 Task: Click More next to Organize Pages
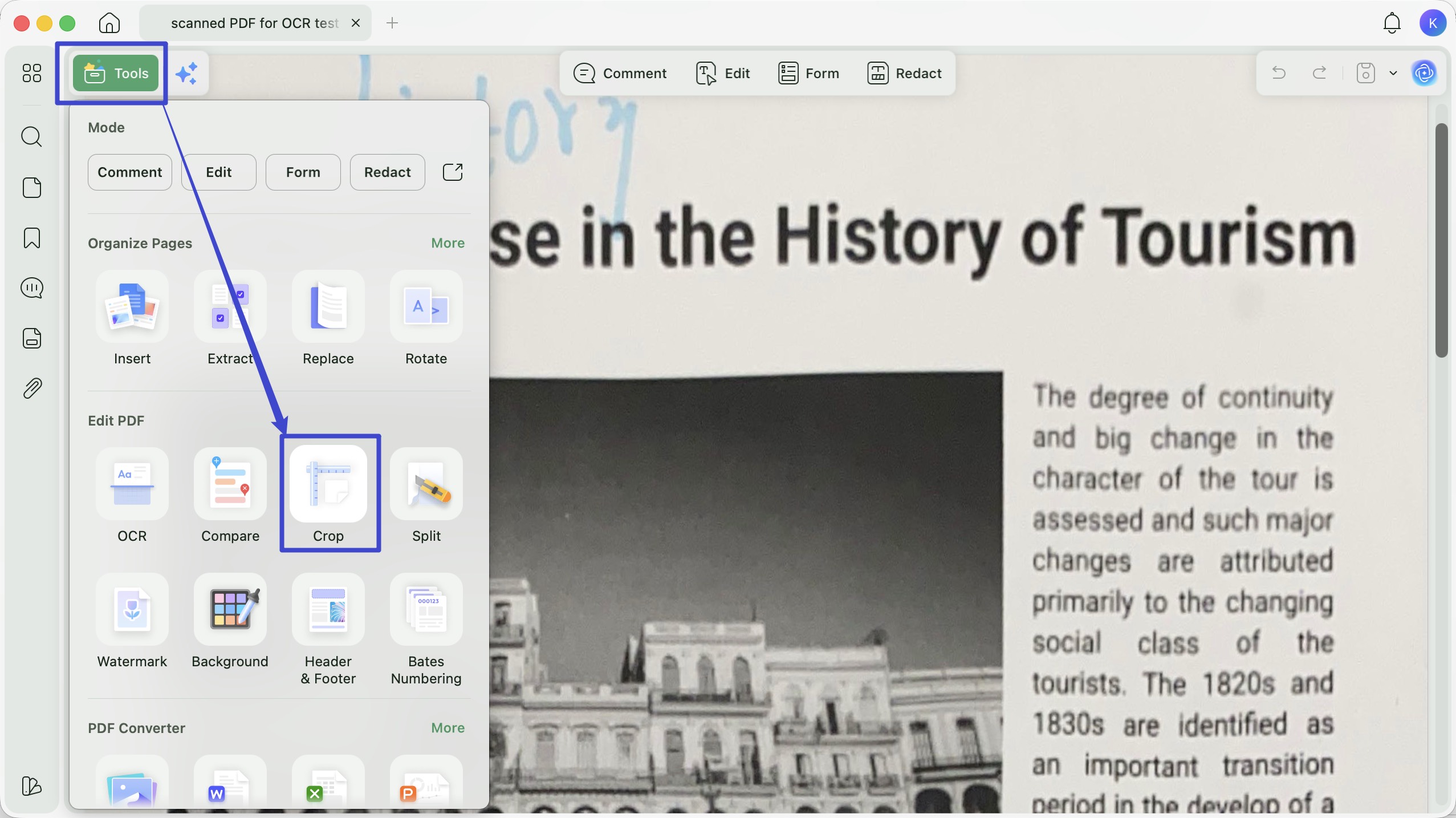coord(448,243)
